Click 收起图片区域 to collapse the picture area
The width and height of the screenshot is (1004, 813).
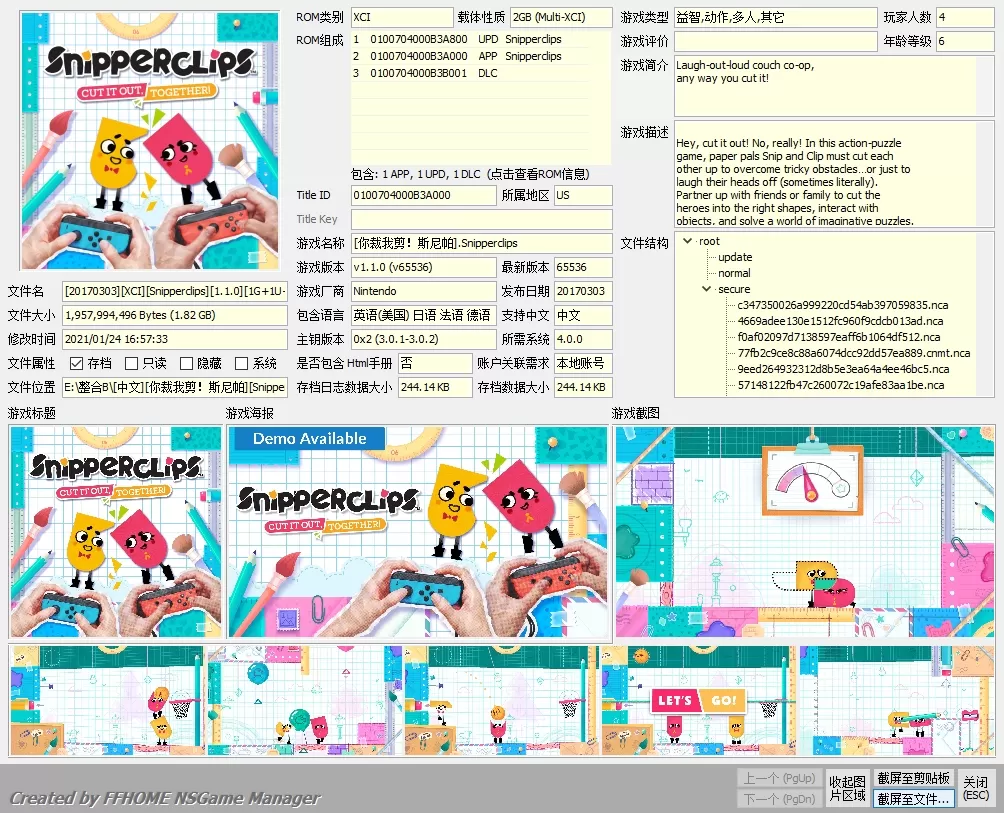847,787
